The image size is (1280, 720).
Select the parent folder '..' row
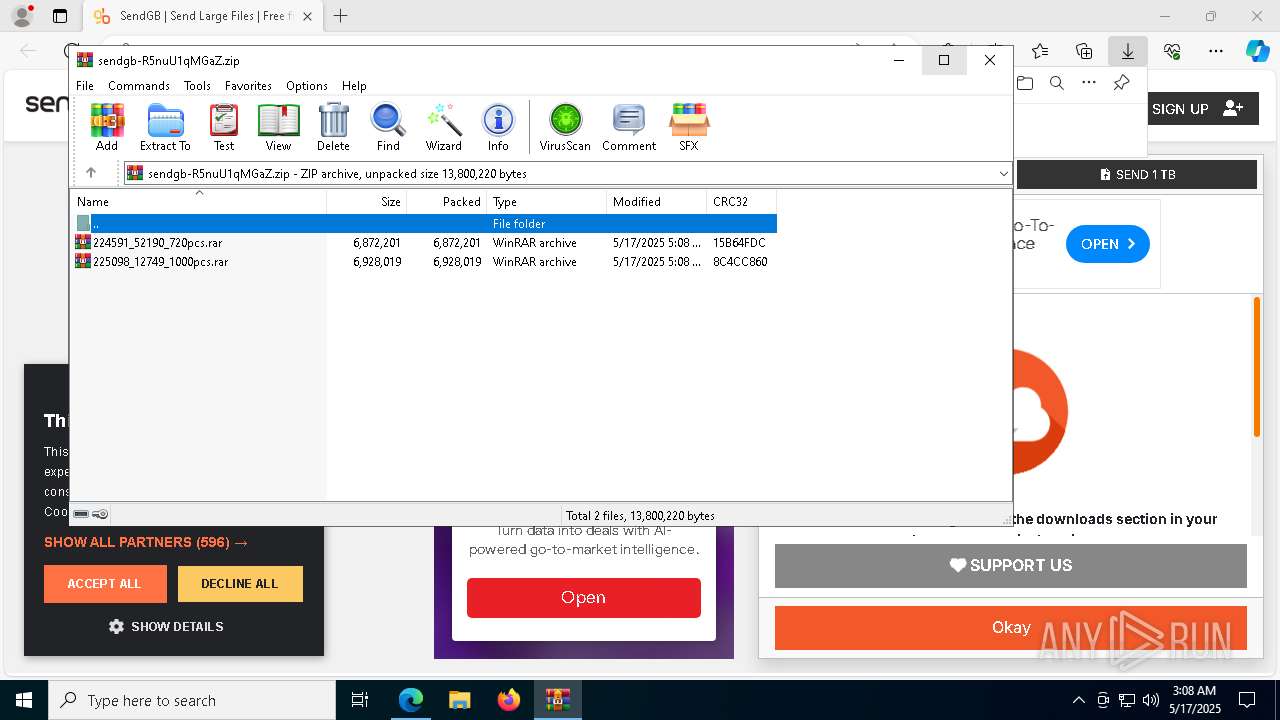(425, 224)
